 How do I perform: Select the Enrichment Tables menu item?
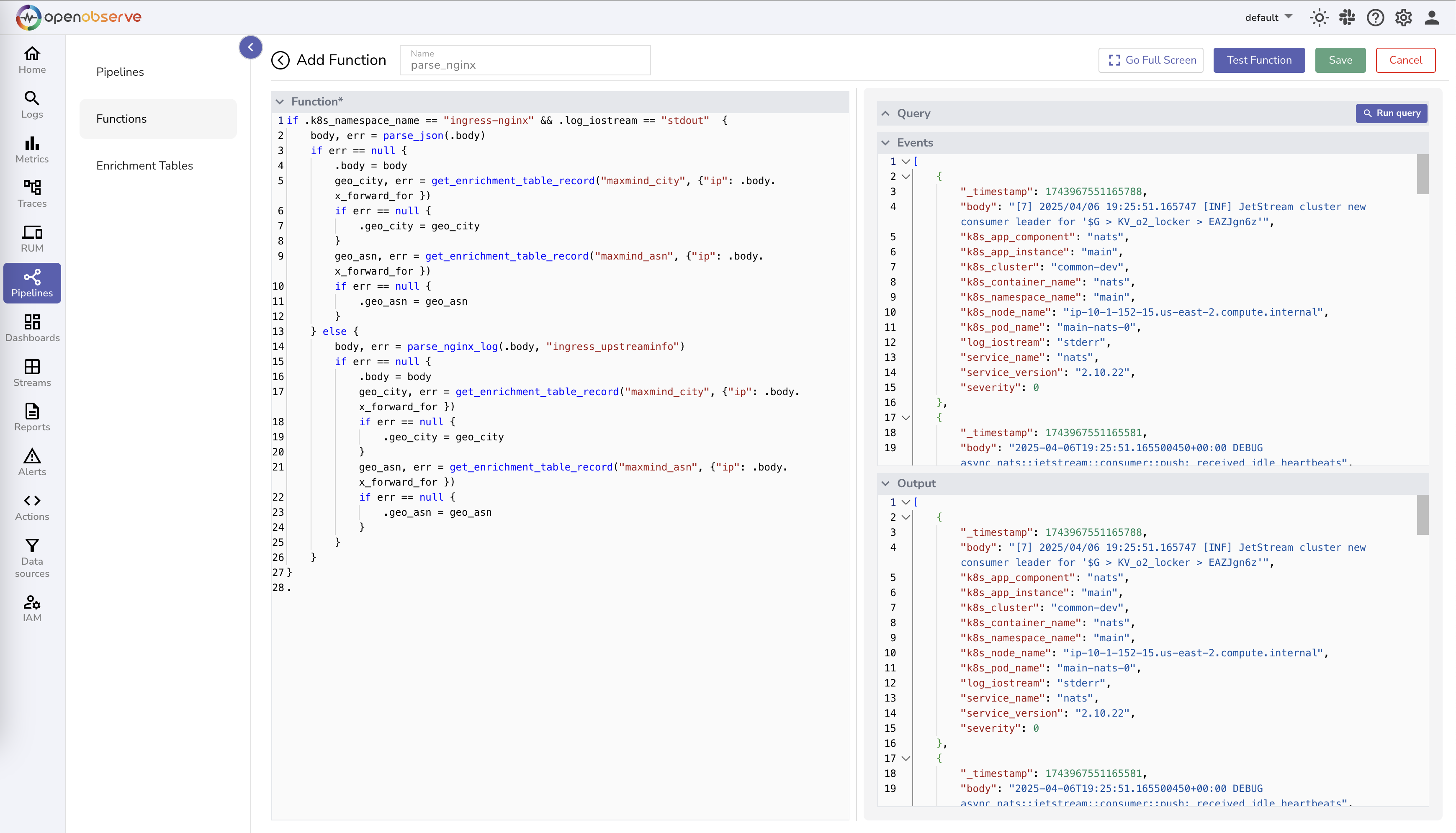click(144, 165)
